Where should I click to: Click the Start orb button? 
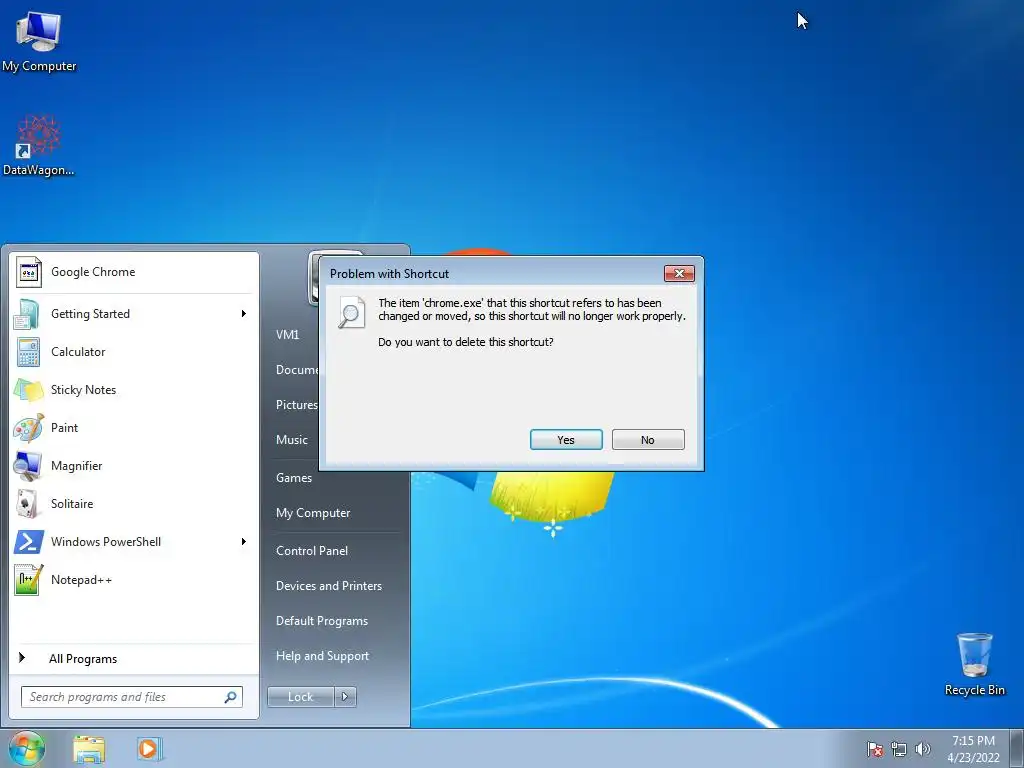click(x=27, y=748)
